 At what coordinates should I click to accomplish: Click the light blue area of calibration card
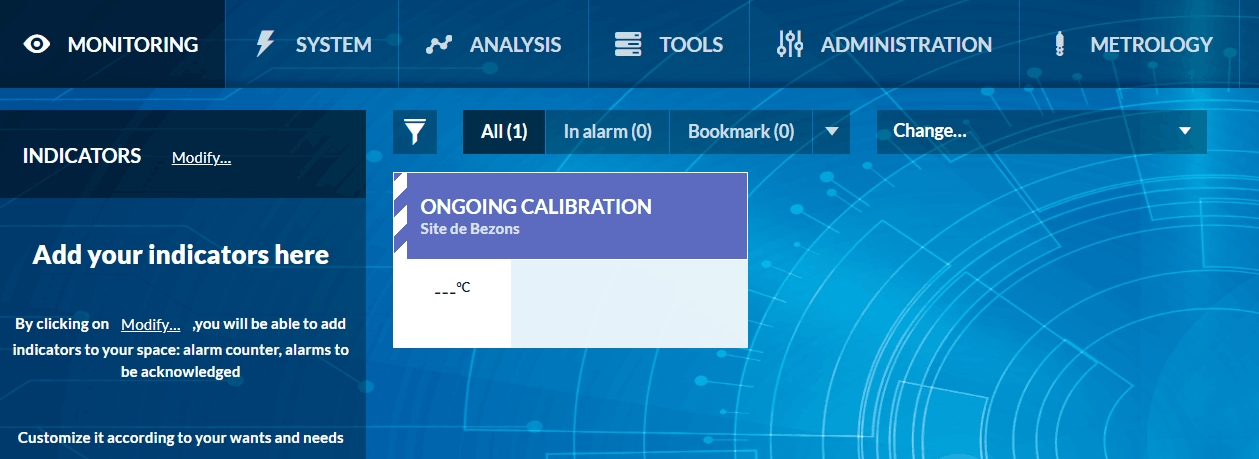click(x=629, y=304)
